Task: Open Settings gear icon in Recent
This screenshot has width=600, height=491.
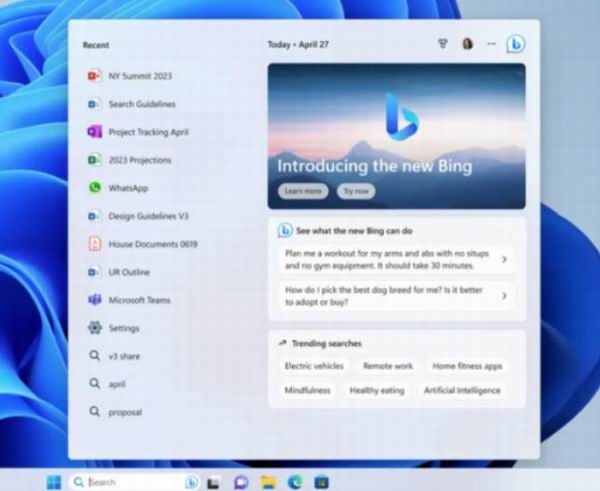Action: tap(95, 328)
